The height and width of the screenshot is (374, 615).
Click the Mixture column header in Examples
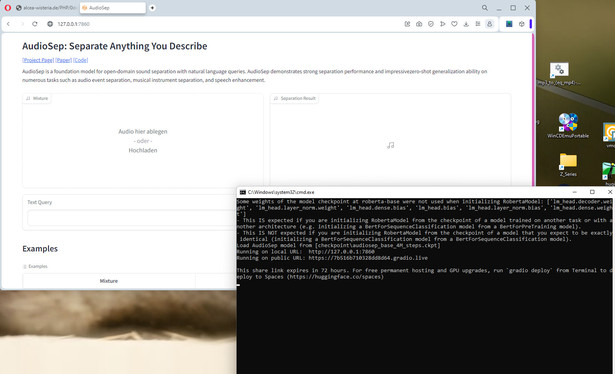(109, 281)
